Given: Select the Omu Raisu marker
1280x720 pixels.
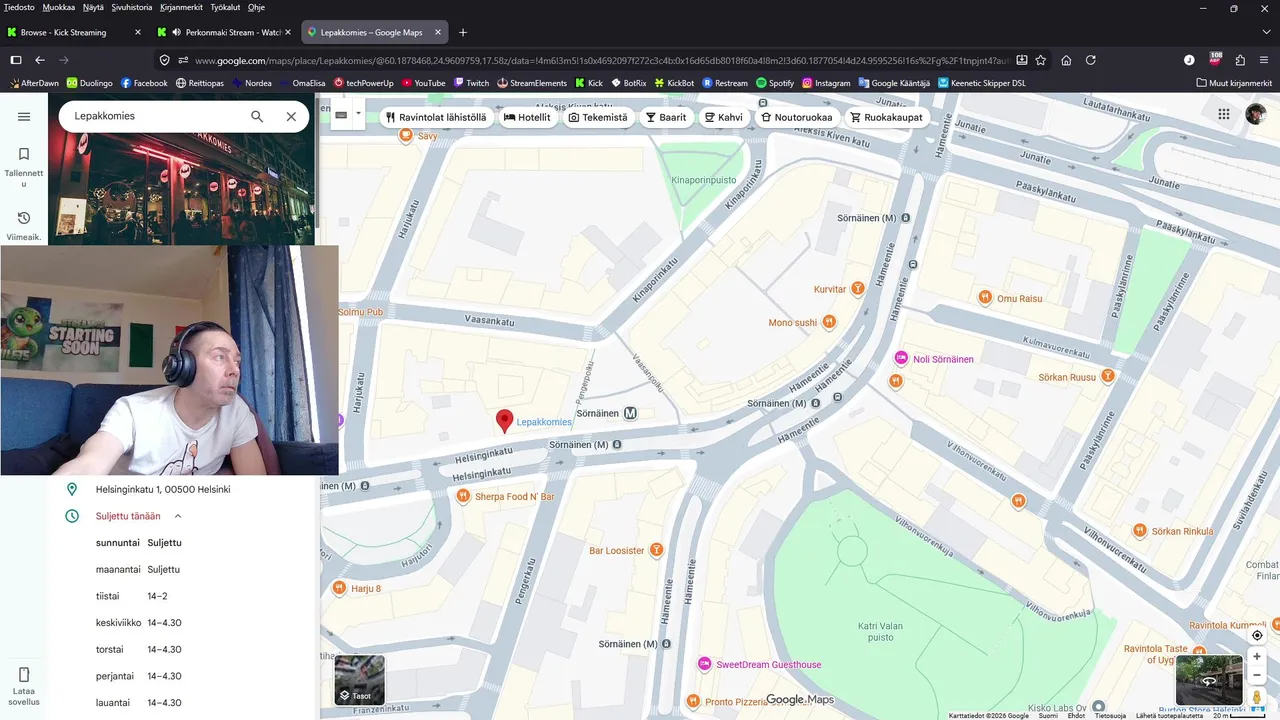Looking at the screenshot, I should coord(985,298).
